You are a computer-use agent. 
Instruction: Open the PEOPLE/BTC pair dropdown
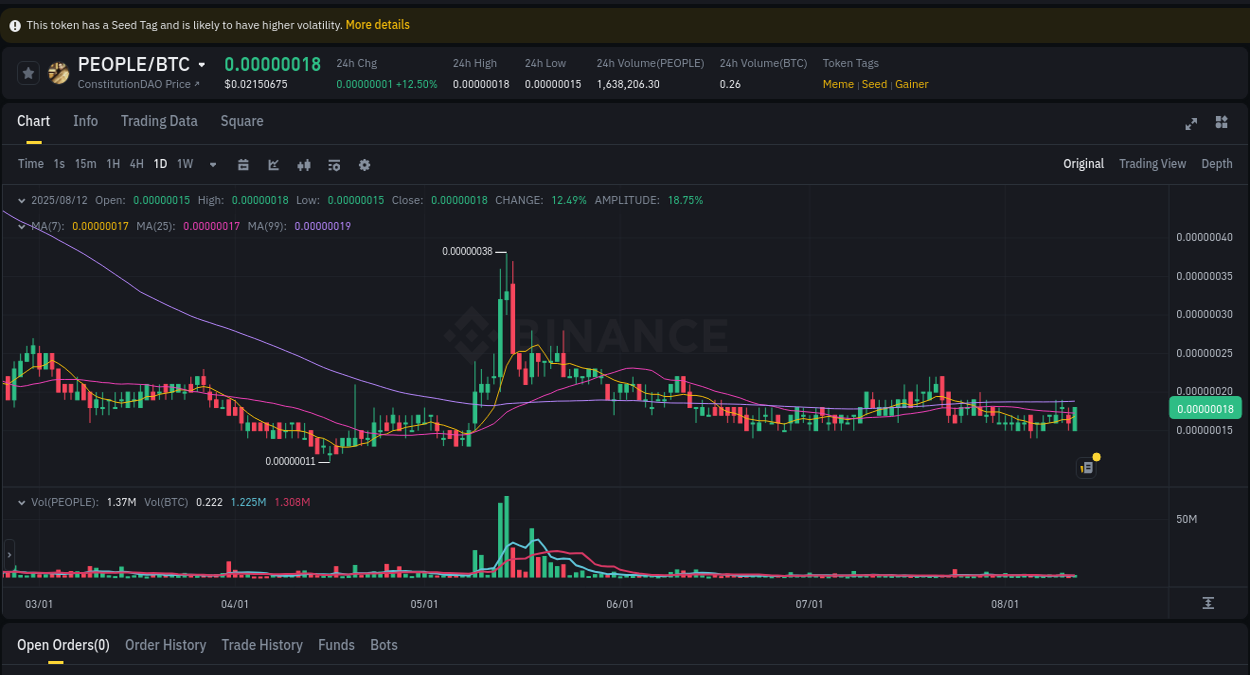pos(204,64)
